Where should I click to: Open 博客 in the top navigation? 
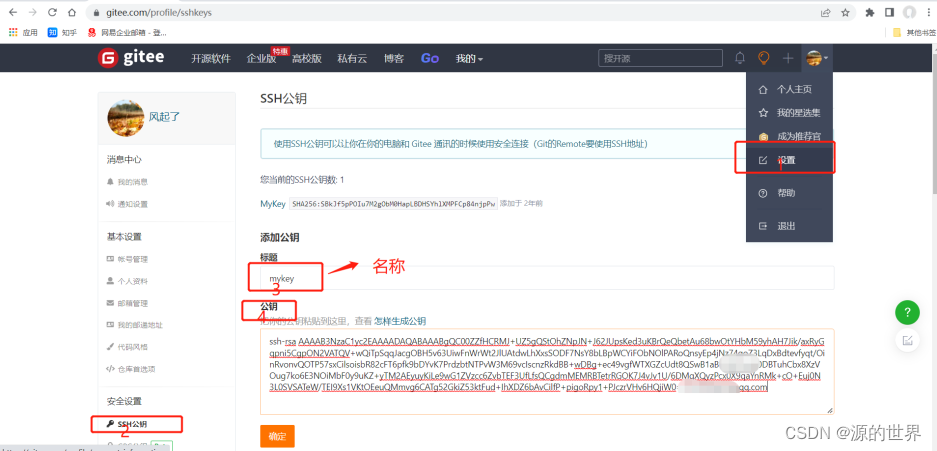394,59
